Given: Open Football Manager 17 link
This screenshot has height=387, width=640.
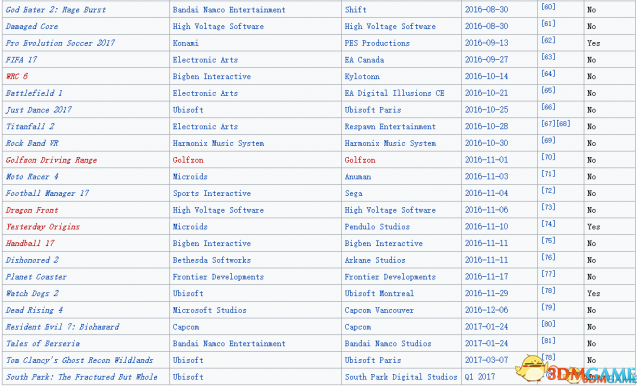Looking at the screenshot, I should click(47, 193).
